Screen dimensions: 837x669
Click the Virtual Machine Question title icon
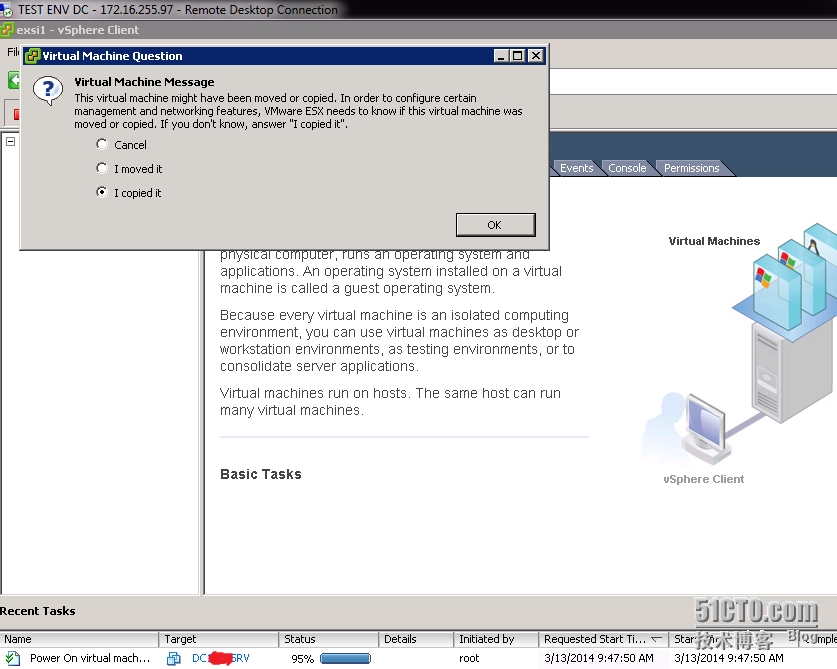point(33,56)
